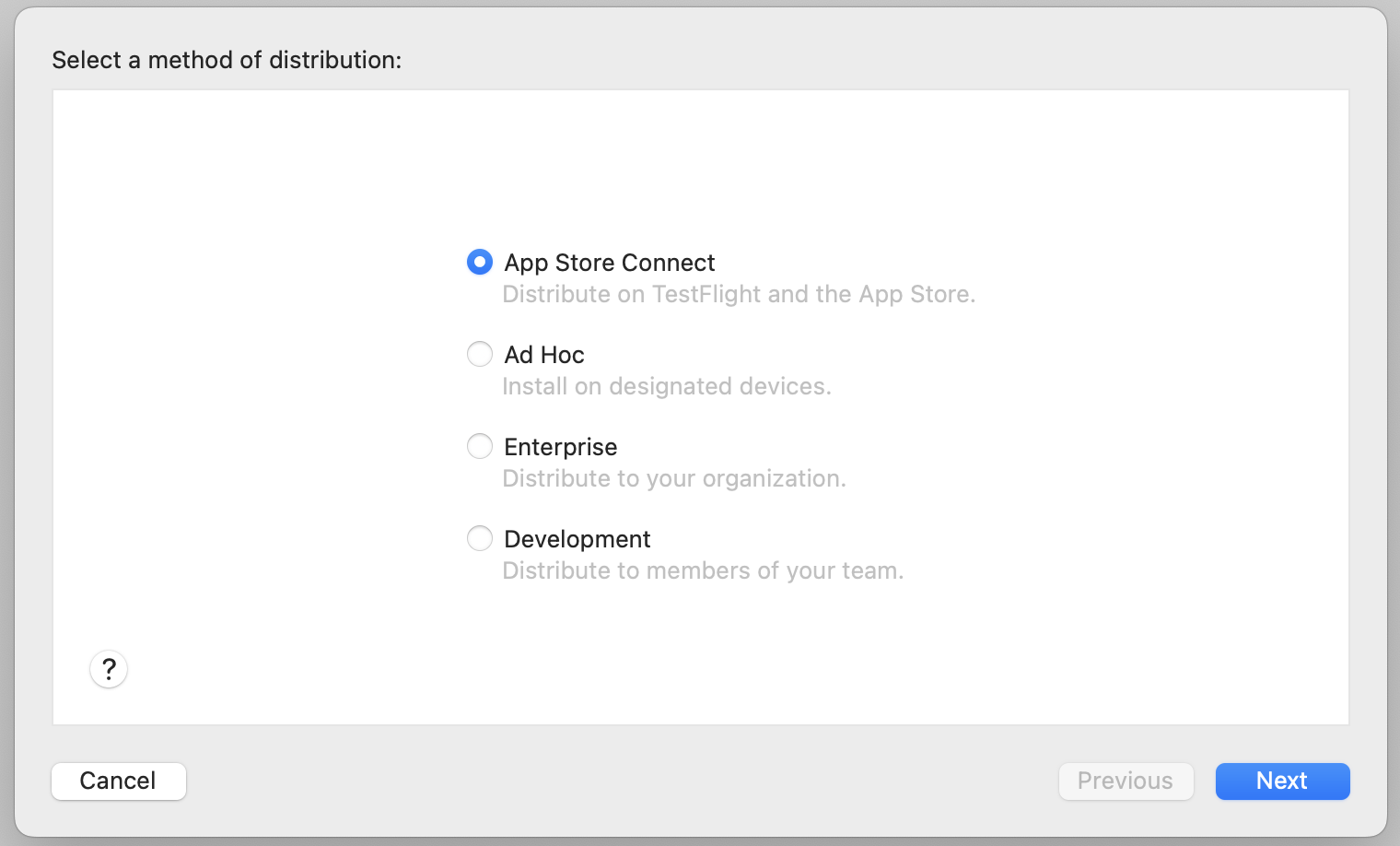Screen dimensions: 1400x846
Task: Click the 'App Store Connect' label text
Action: tap(610, 264)
